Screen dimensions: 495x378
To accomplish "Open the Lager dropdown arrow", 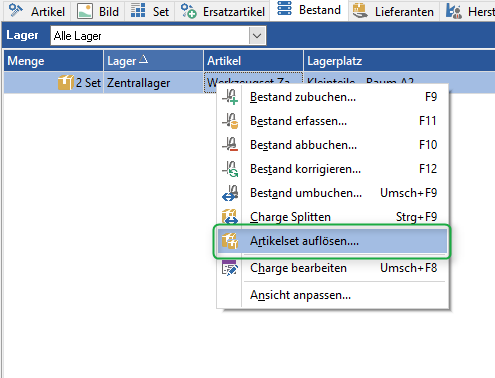I will [x=257, y=35].
